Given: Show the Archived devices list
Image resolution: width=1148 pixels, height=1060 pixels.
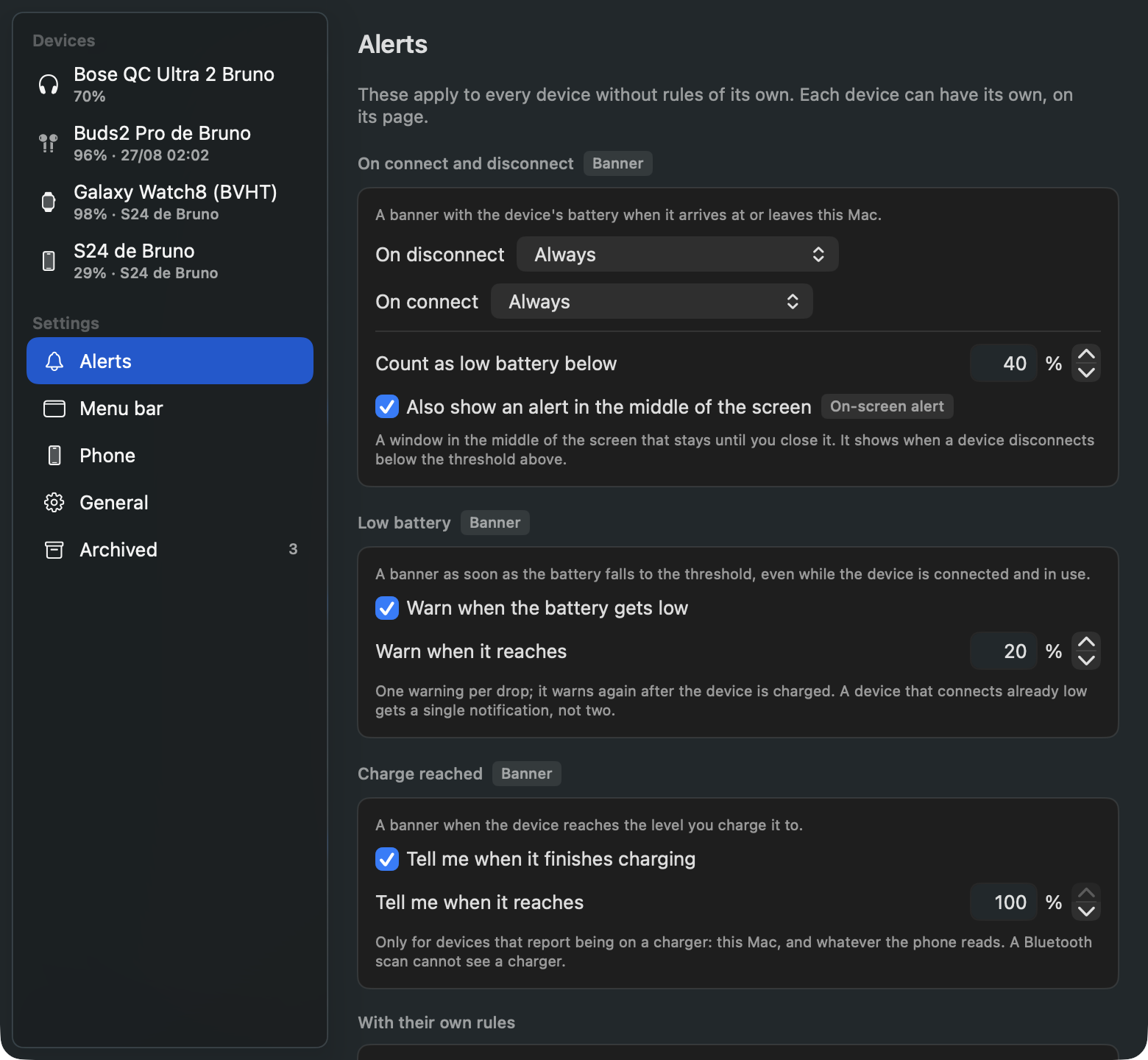Looking at the screenshot, I should pyautogui.click(x=170, y=550).
